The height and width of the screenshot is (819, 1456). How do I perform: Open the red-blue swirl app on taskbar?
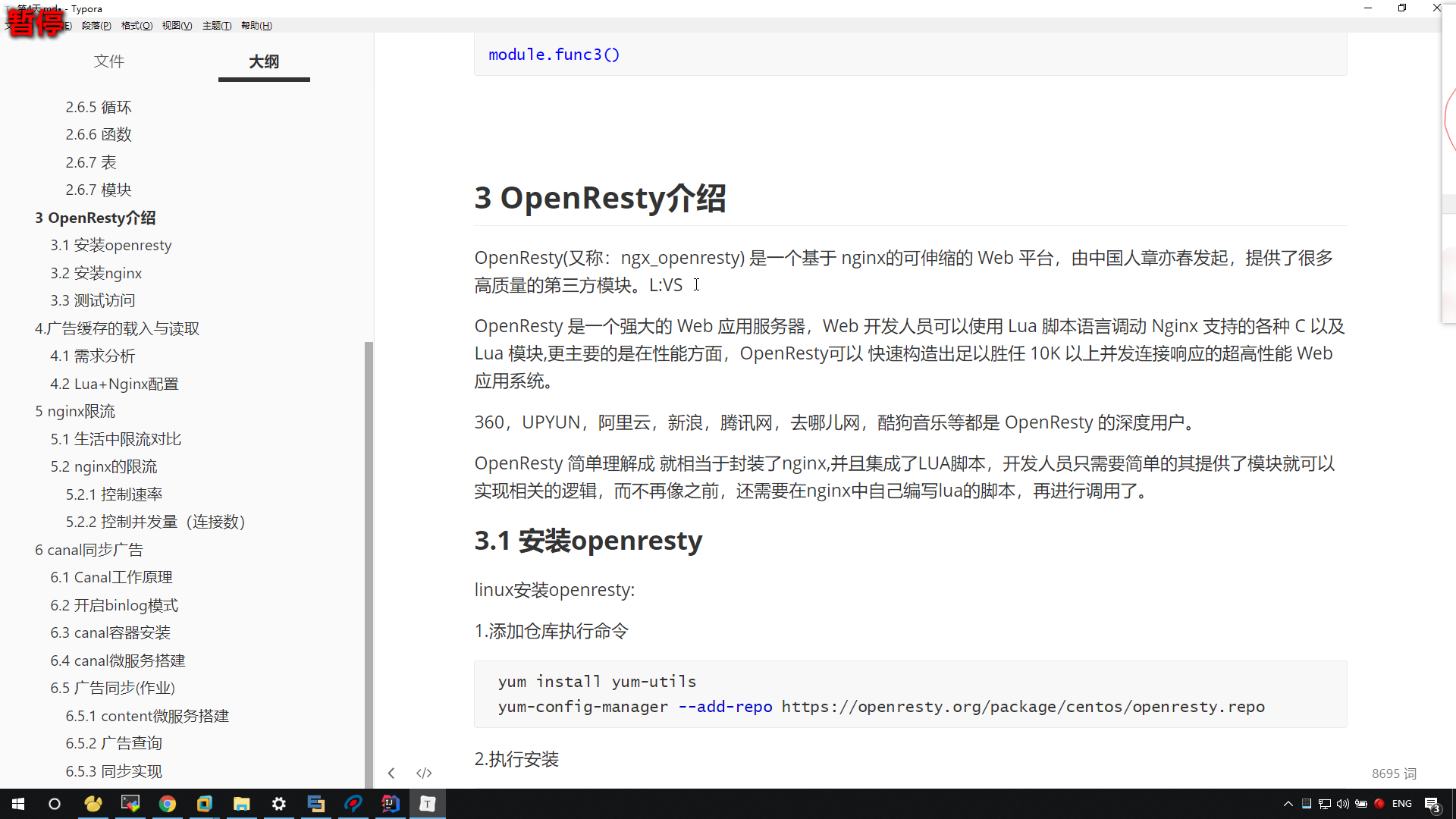pos(353,804)
